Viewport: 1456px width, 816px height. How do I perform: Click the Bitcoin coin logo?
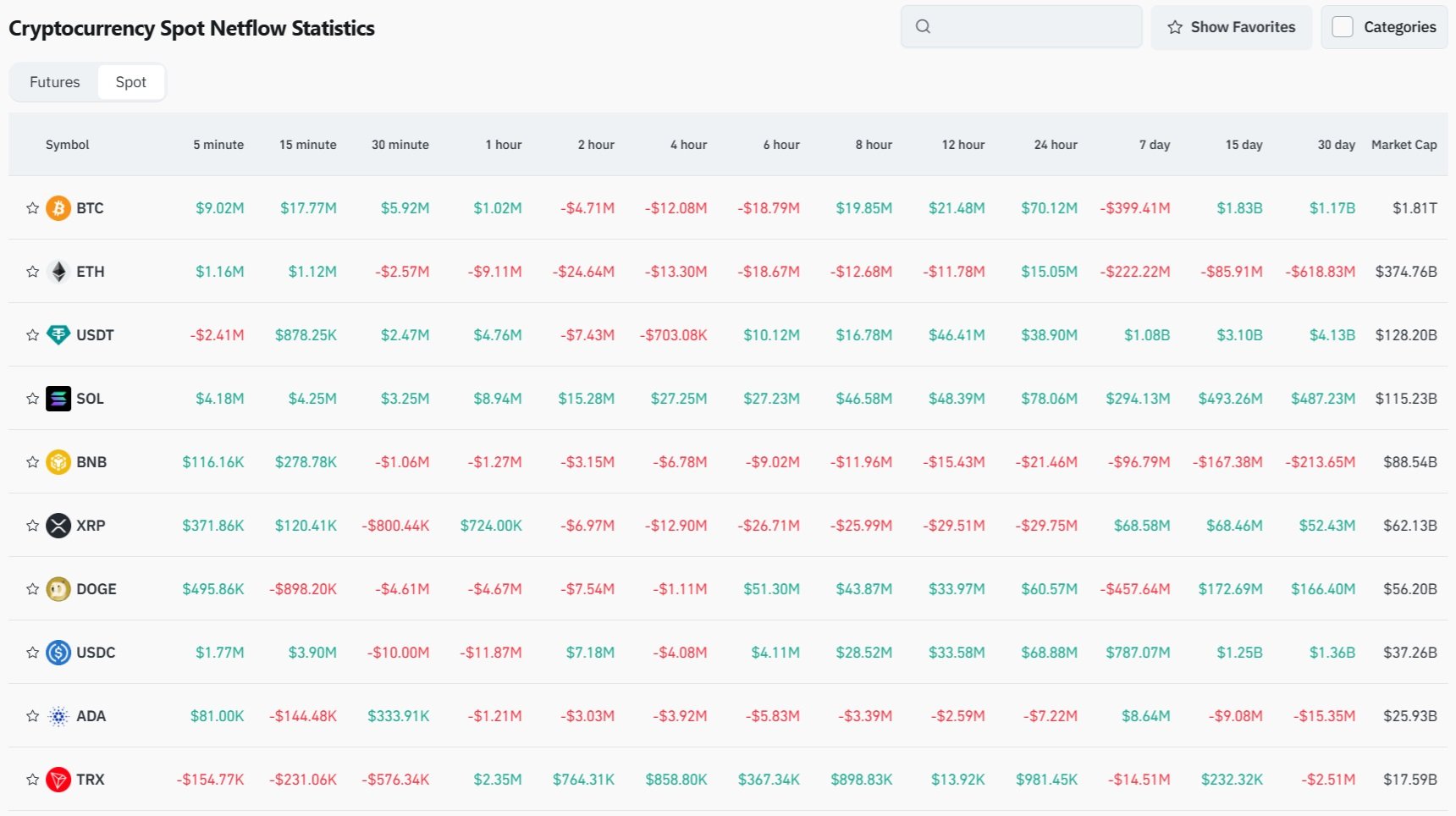[x=58, y=208]
